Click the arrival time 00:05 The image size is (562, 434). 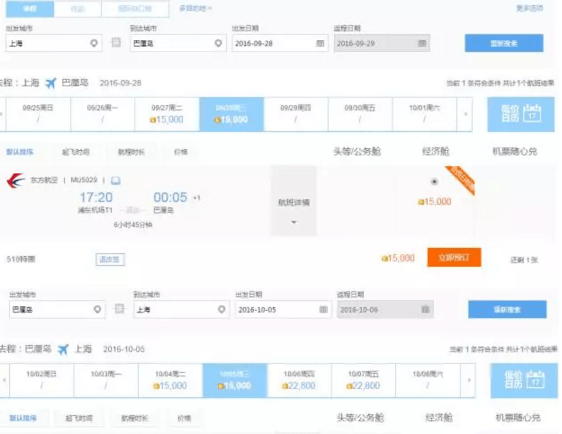coord(170,197)
